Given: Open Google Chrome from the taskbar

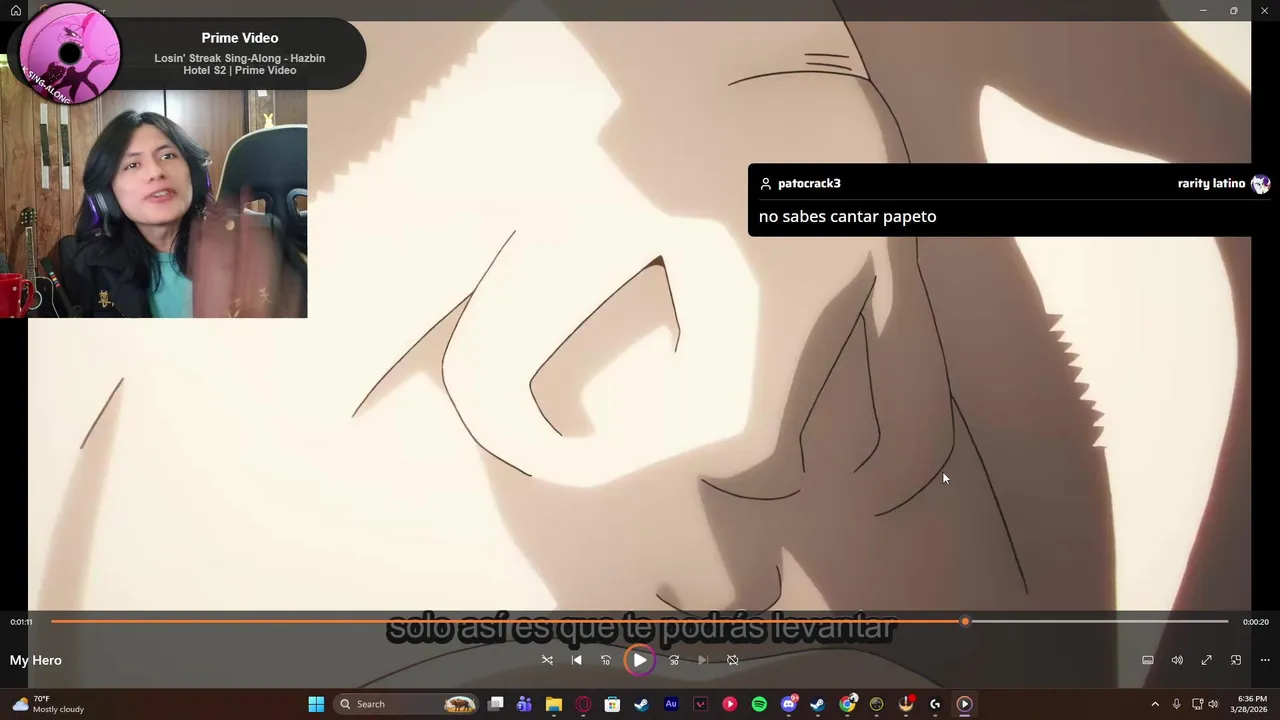Looking at the screenshot, I should [x=847, y=704].
